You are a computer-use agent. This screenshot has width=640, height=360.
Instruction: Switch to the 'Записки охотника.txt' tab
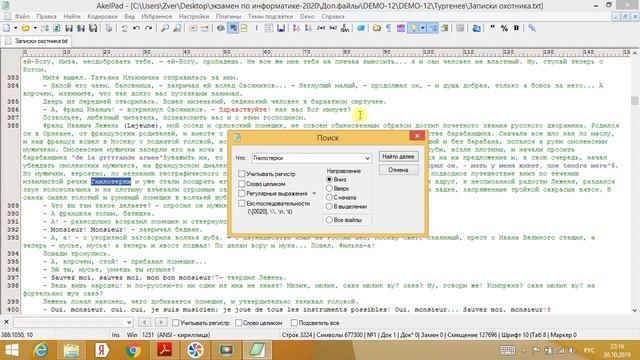pyautogui.click(x=36, y=41)
